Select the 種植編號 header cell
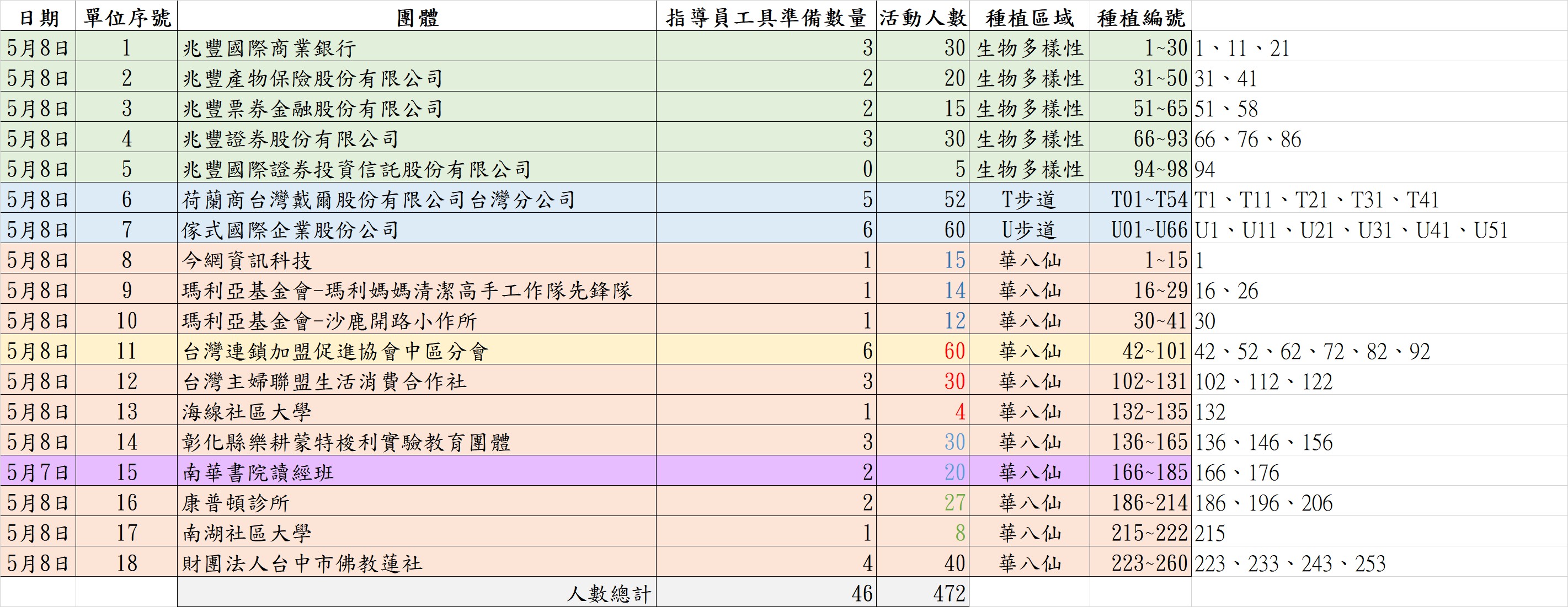The width and height of the screenshot is (1568, 607). 1141,17
